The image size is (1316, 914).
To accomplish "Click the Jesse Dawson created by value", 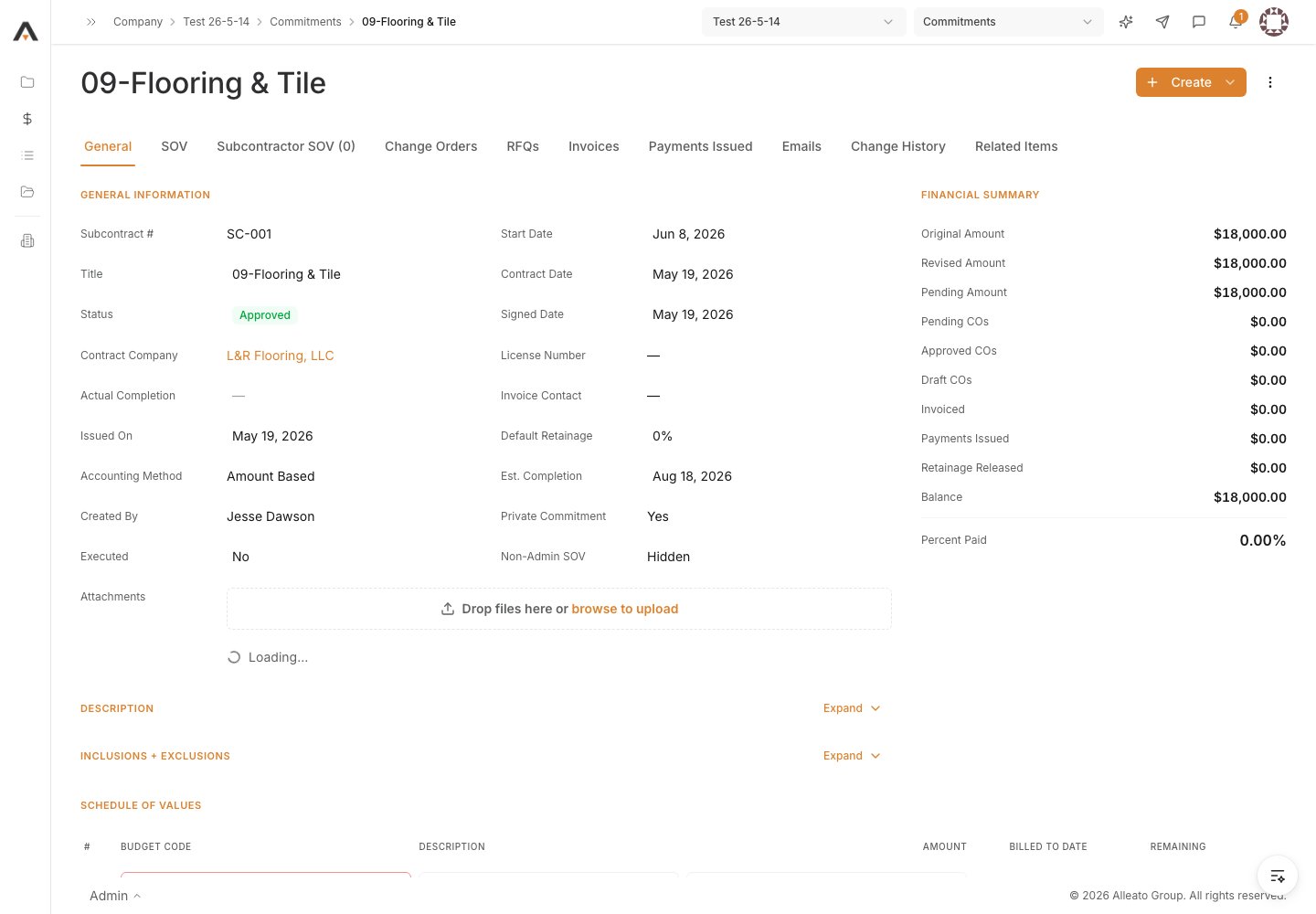I will (x=271, y=516).
